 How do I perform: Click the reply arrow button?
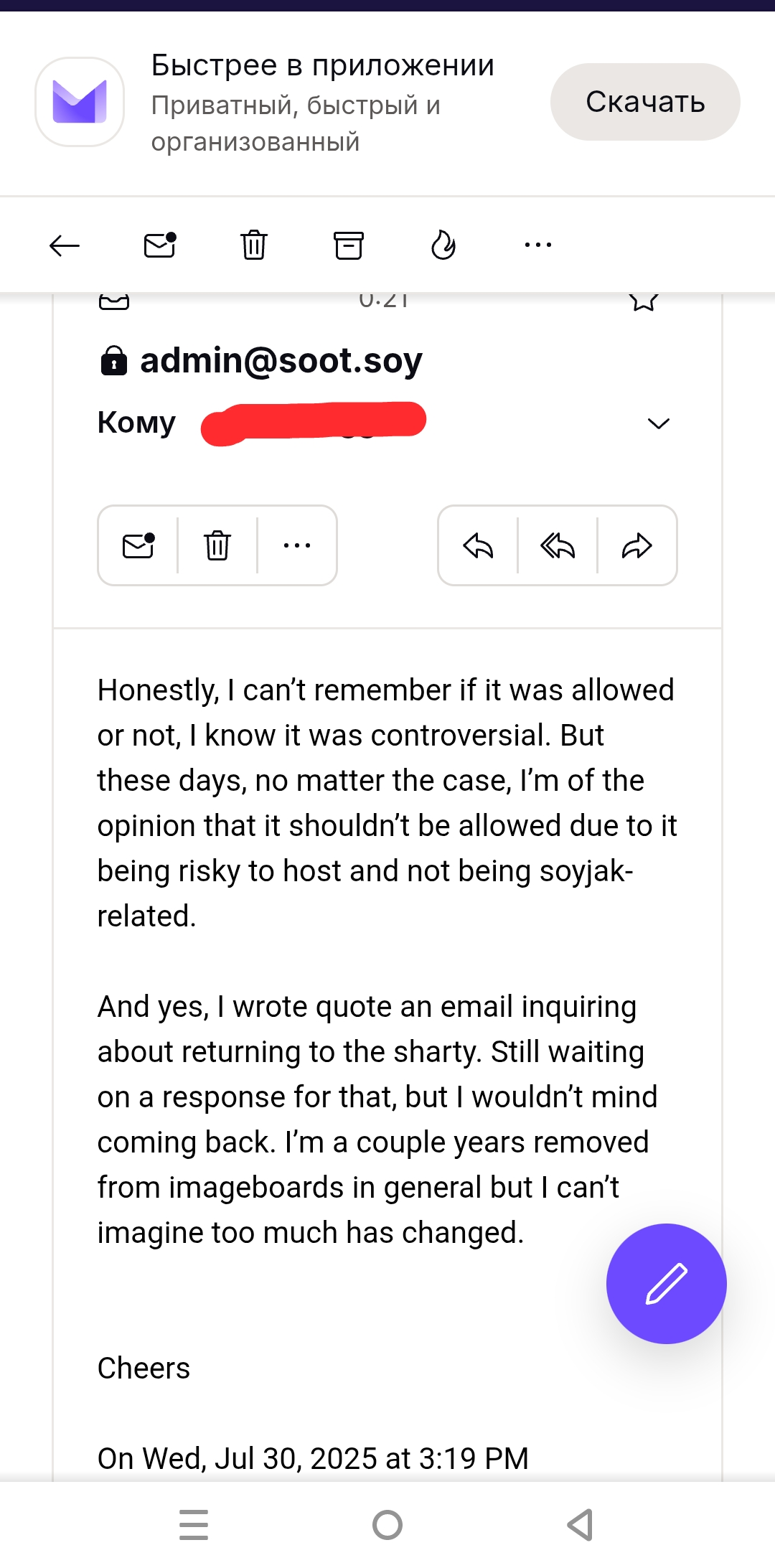click(478, 546)
